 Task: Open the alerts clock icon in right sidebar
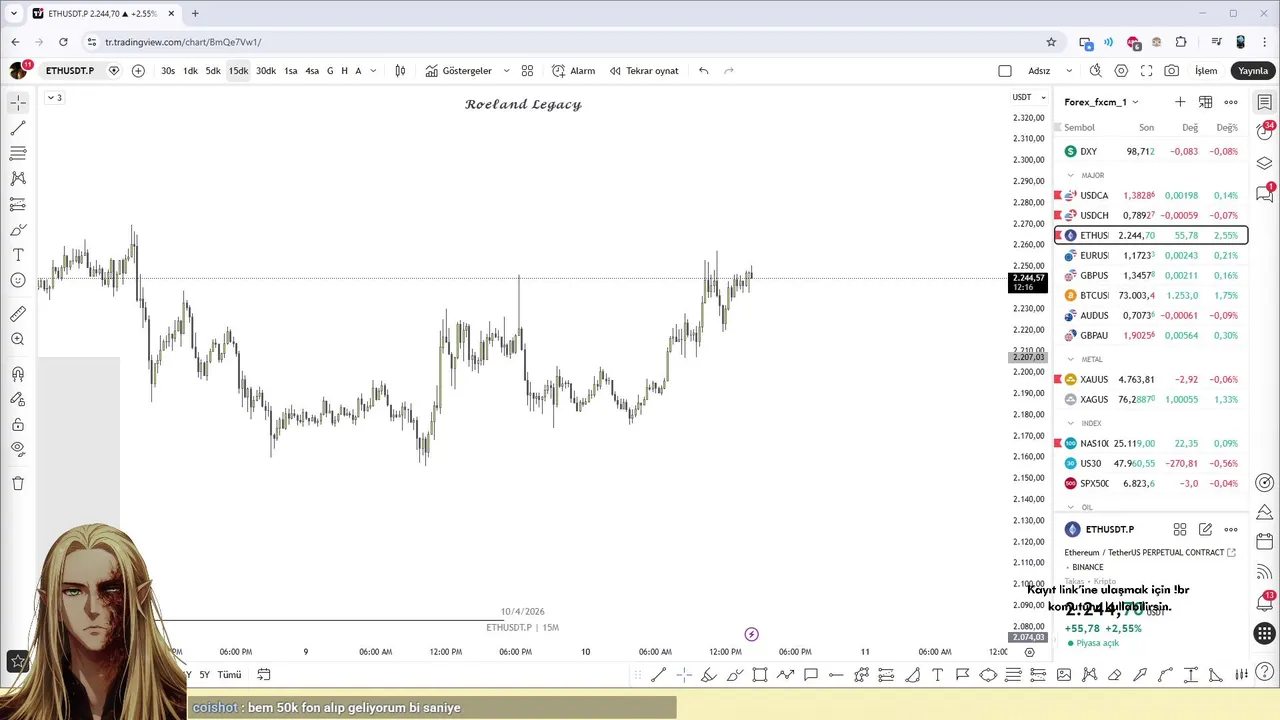pyautogui.click(x=1265, y=133)
